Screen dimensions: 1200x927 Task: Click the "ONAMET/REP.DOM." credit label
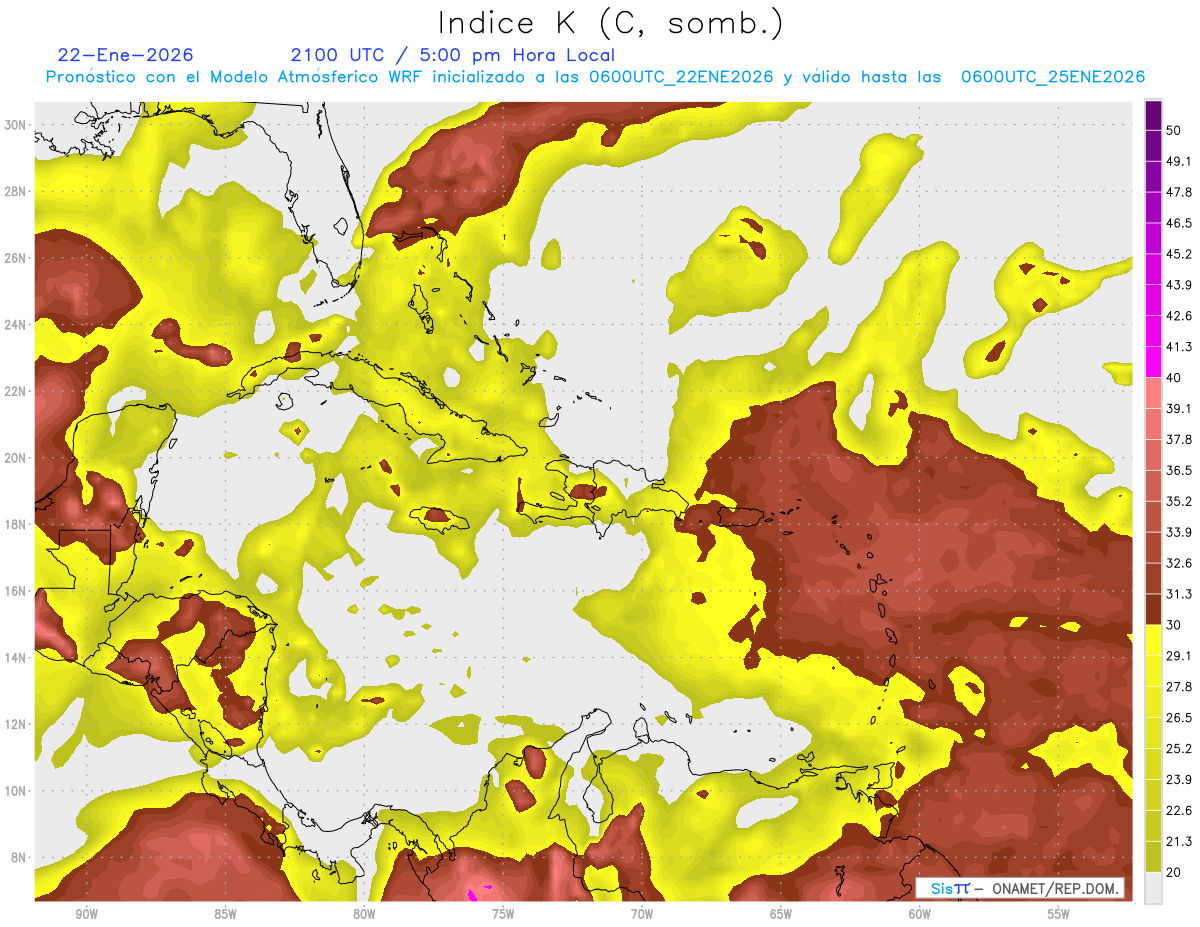pyautogui.click(x=1054, y=888)
